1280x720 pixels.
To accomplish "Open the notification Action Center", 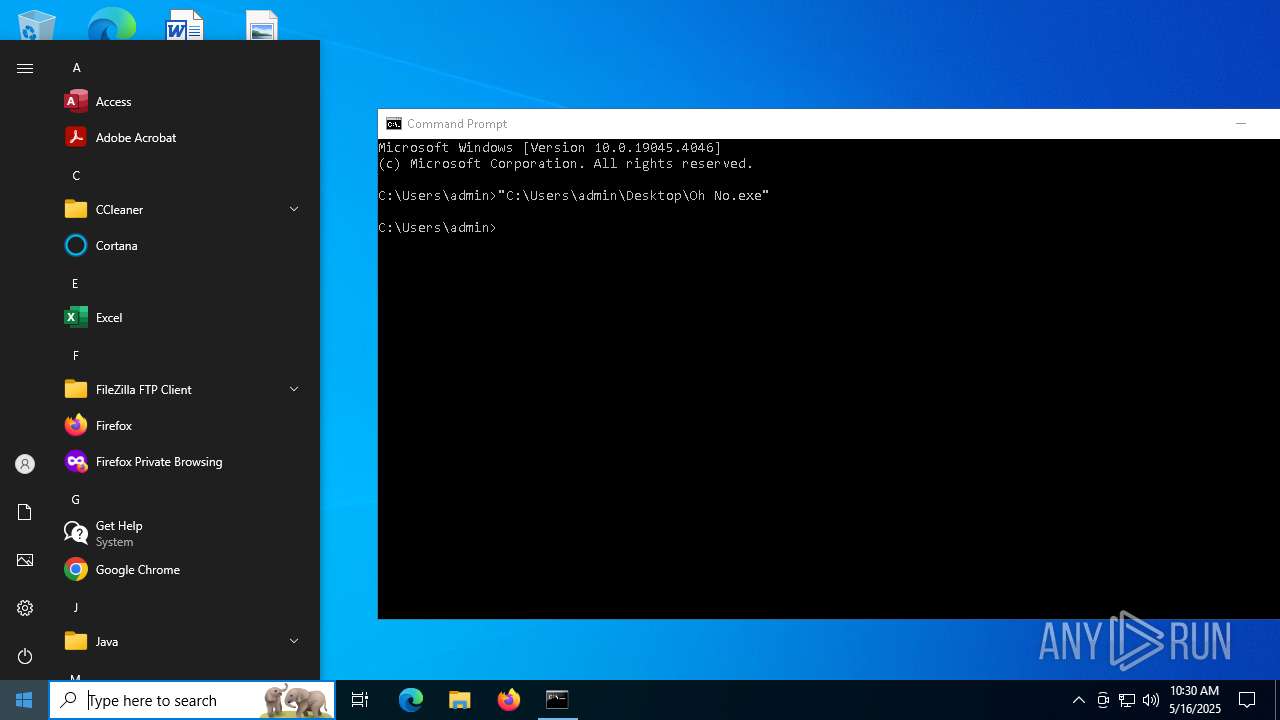I will pyautogui.click(x=1247, y=700).
